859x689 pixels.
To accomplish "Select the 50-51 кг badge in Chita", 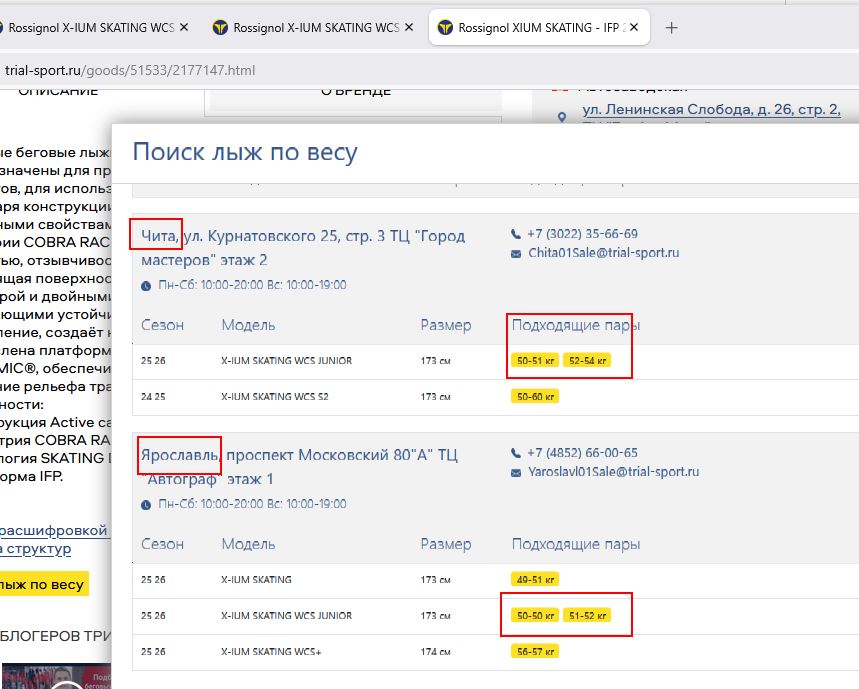I will pyautogui.click(x=535, y=360).
